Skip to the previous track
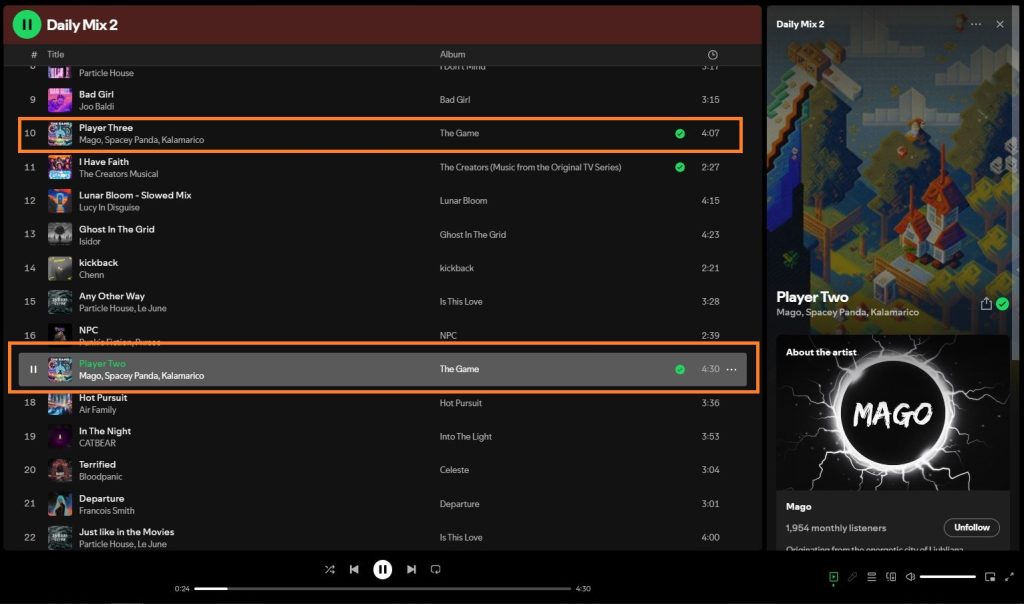The width and height of the screenshot is (1024, 604). click(354, 569)
